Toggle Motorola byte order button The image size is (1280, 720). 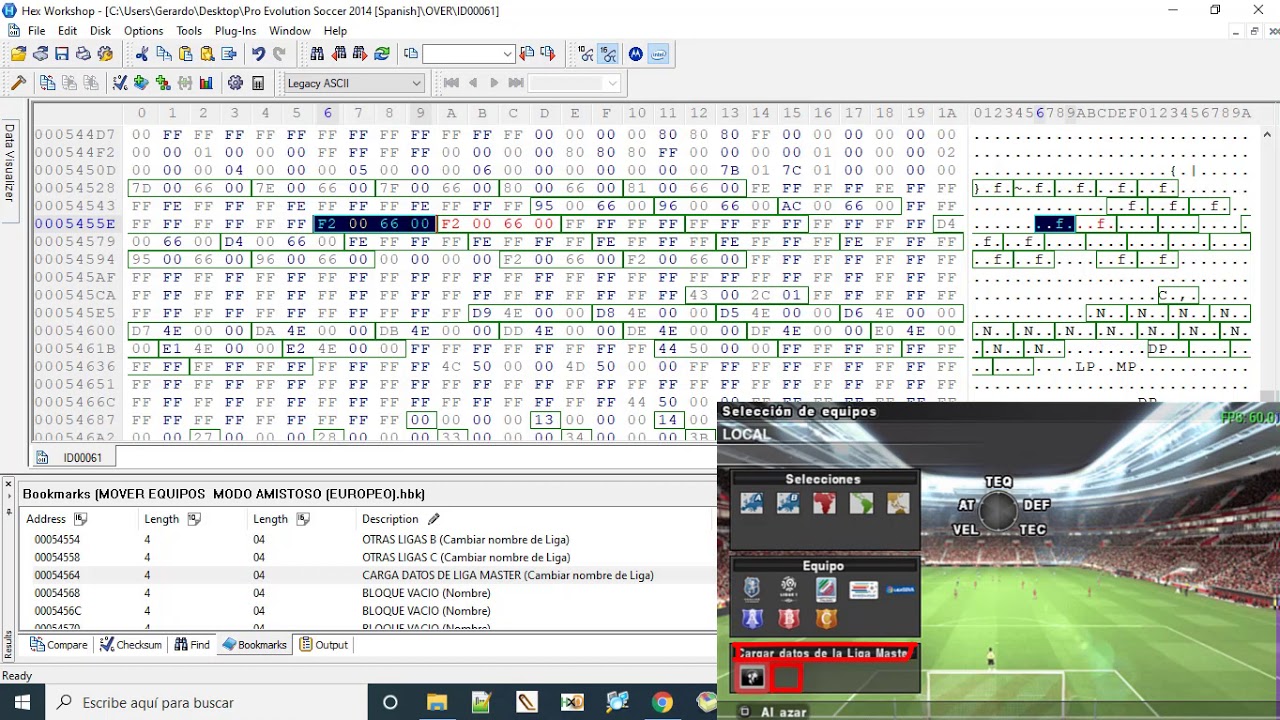pos(636,54)
